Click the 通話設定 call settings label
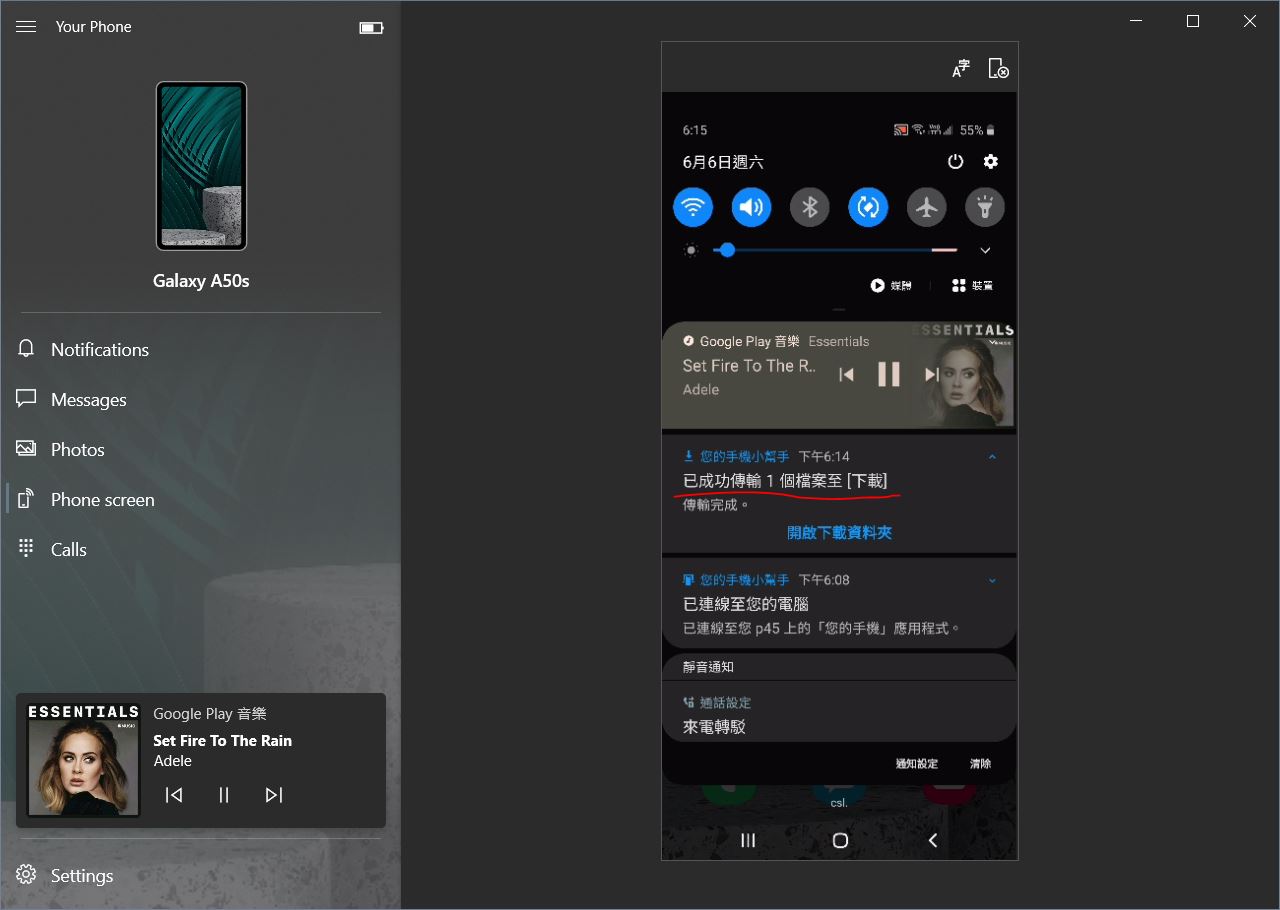The width and height of the screenshot is (1280, 910). click(x=725, y=703)
